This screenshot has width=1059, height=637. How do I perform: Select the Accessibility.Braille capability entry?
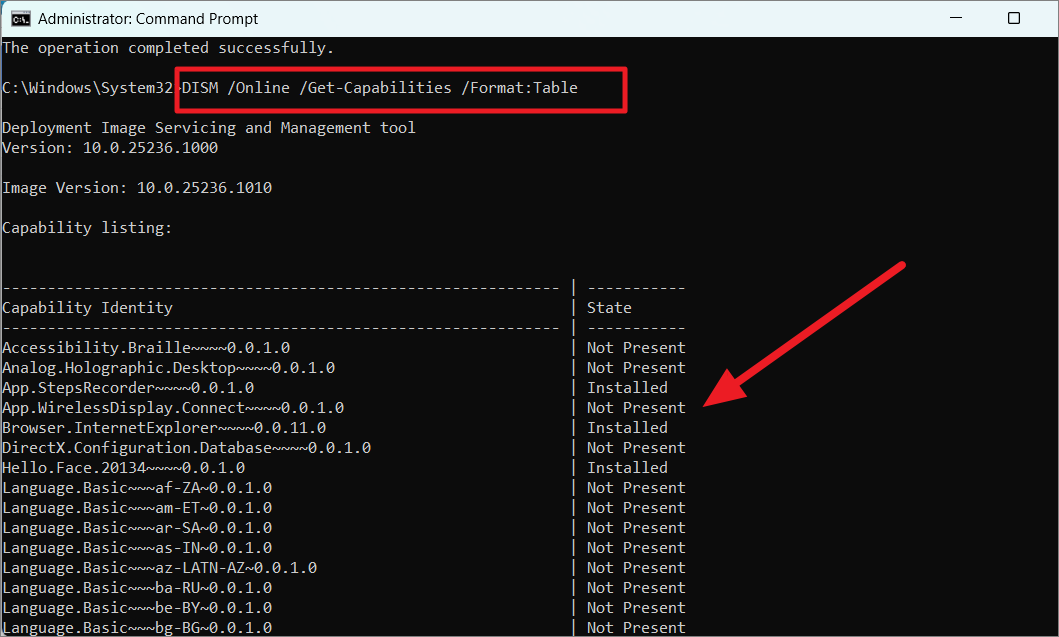tap(146, 348)
